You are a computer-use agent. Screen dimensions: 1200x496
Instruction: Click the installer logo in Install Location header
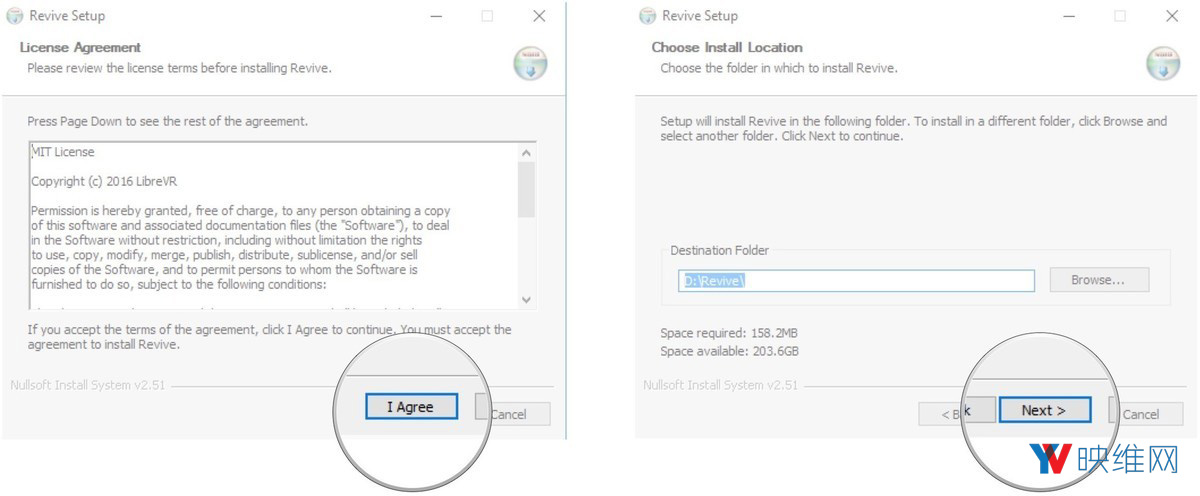pyautogui.click(x=1163, y=62)
